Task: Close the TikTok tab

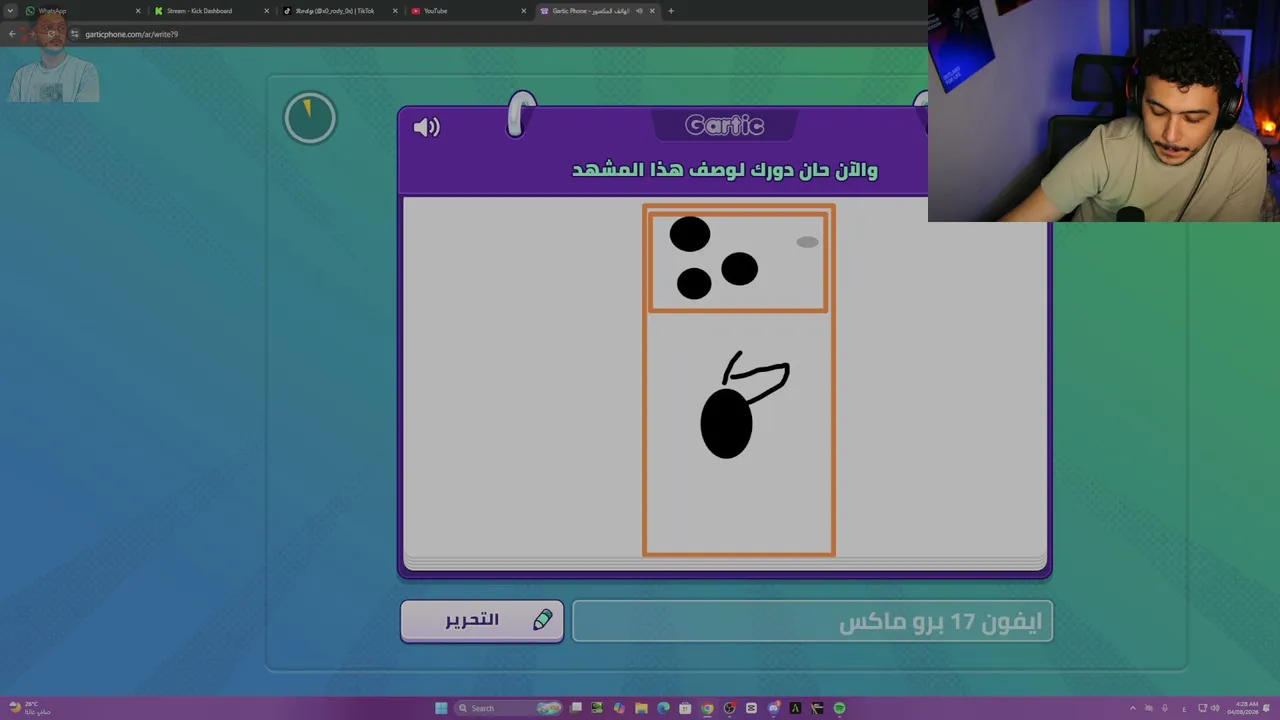Action: pos(395,11)
